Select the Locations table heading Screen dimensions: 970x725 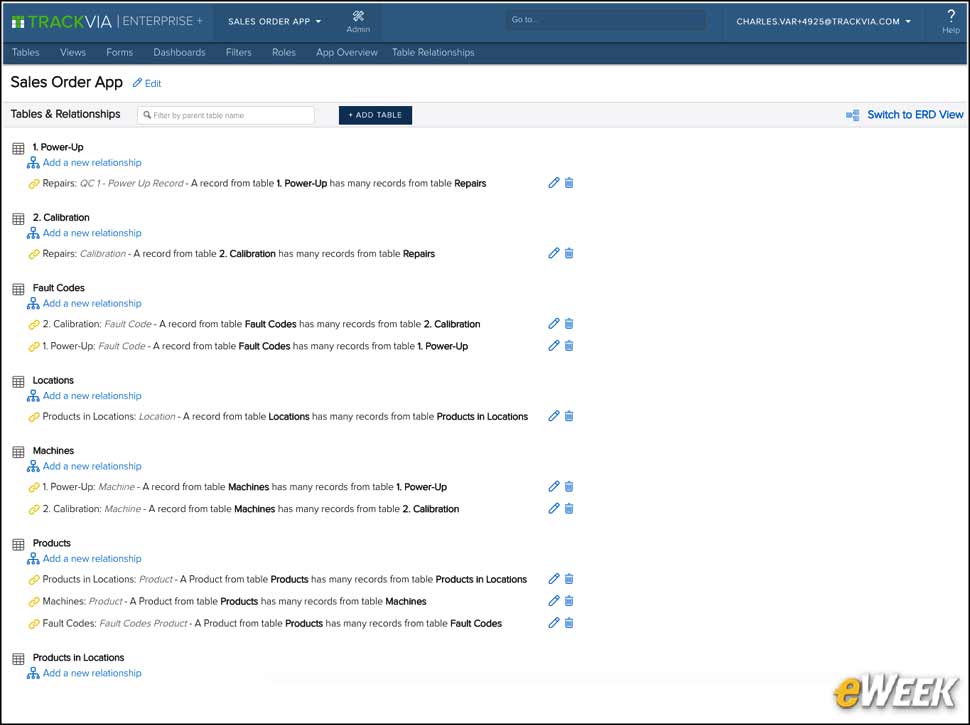tap(53, 380)
